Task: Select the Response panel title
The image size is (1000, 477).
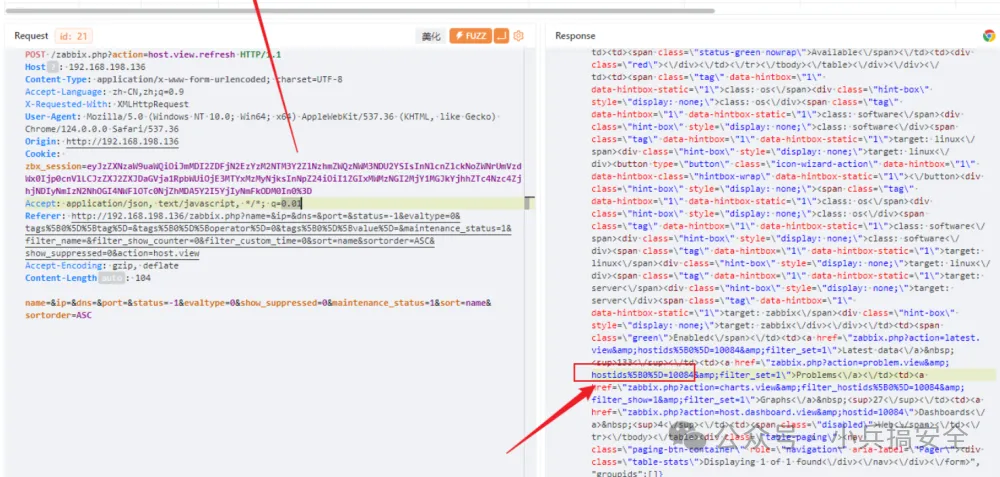Action: point(575,36)
